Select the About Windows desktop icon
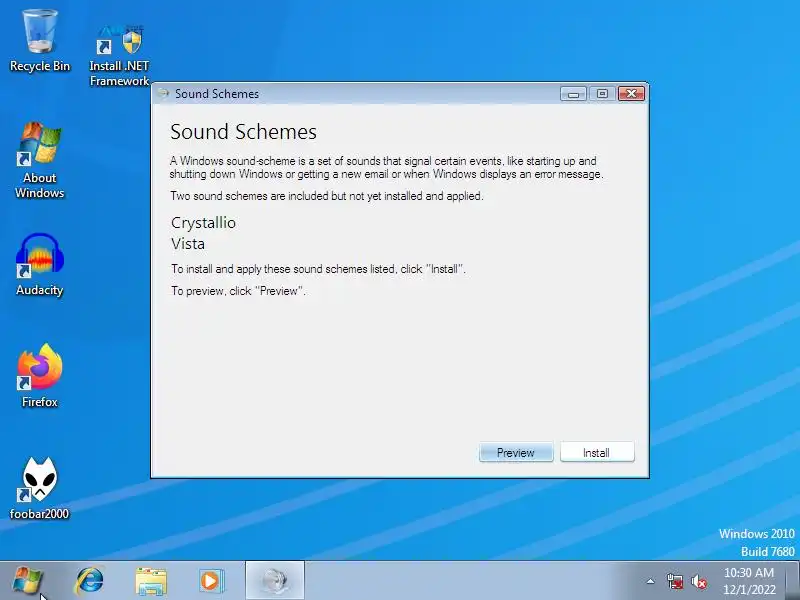800x600 pixels. [x=40, y=161]
